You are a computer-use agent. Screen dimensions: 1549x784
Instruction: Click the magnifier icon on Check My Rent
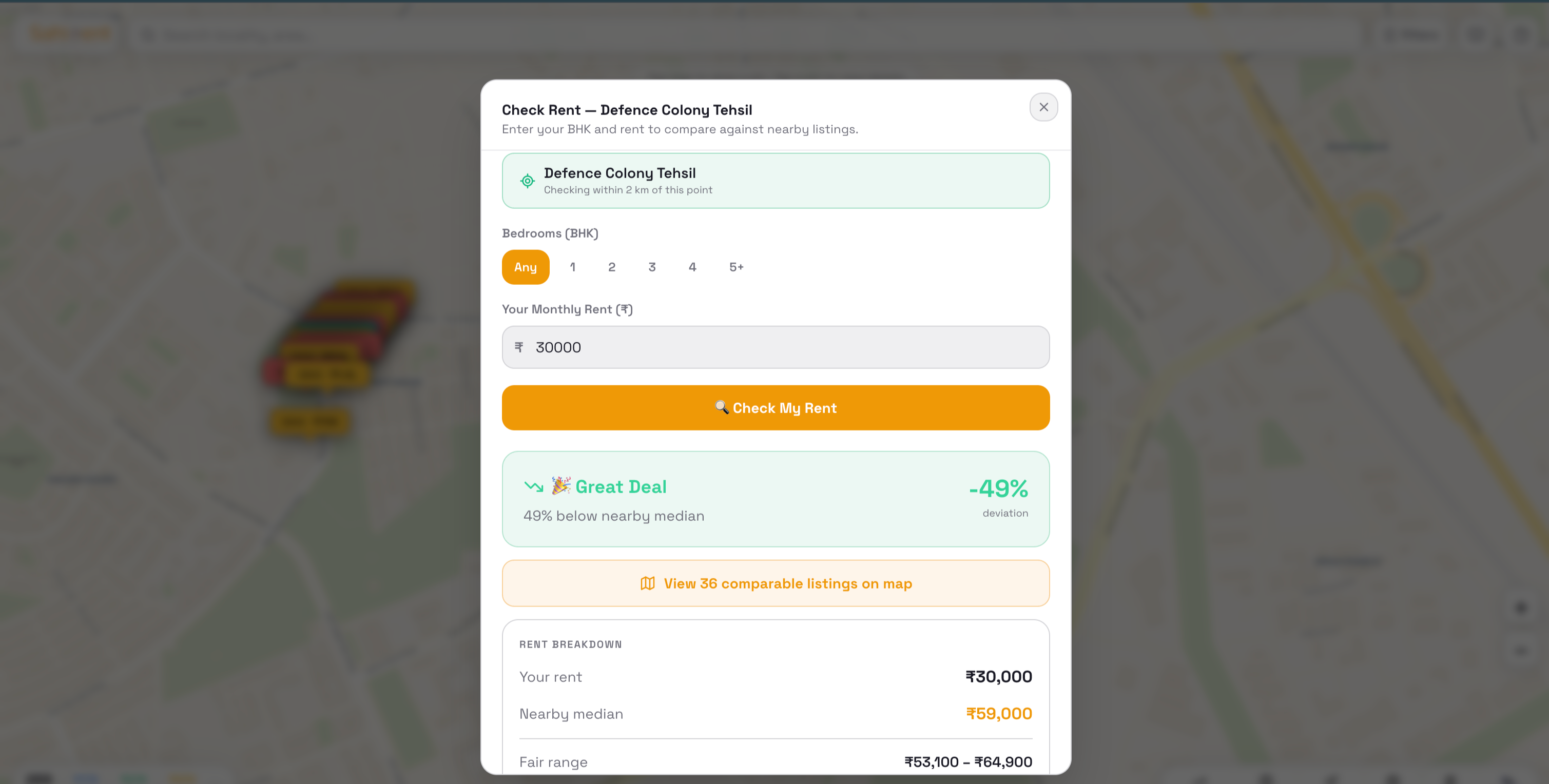721,407
